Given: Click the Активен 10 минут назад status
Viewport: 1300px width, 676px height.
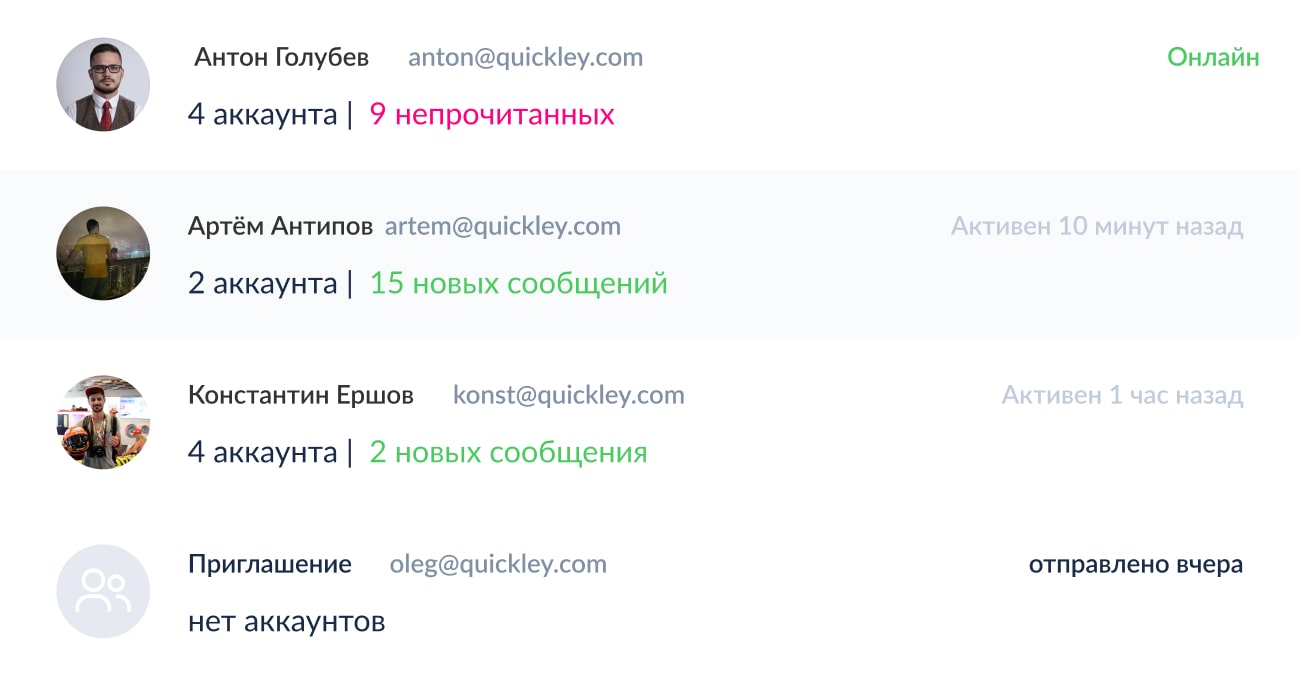Looking at the screenshot, I should (x=1096, y=226).
